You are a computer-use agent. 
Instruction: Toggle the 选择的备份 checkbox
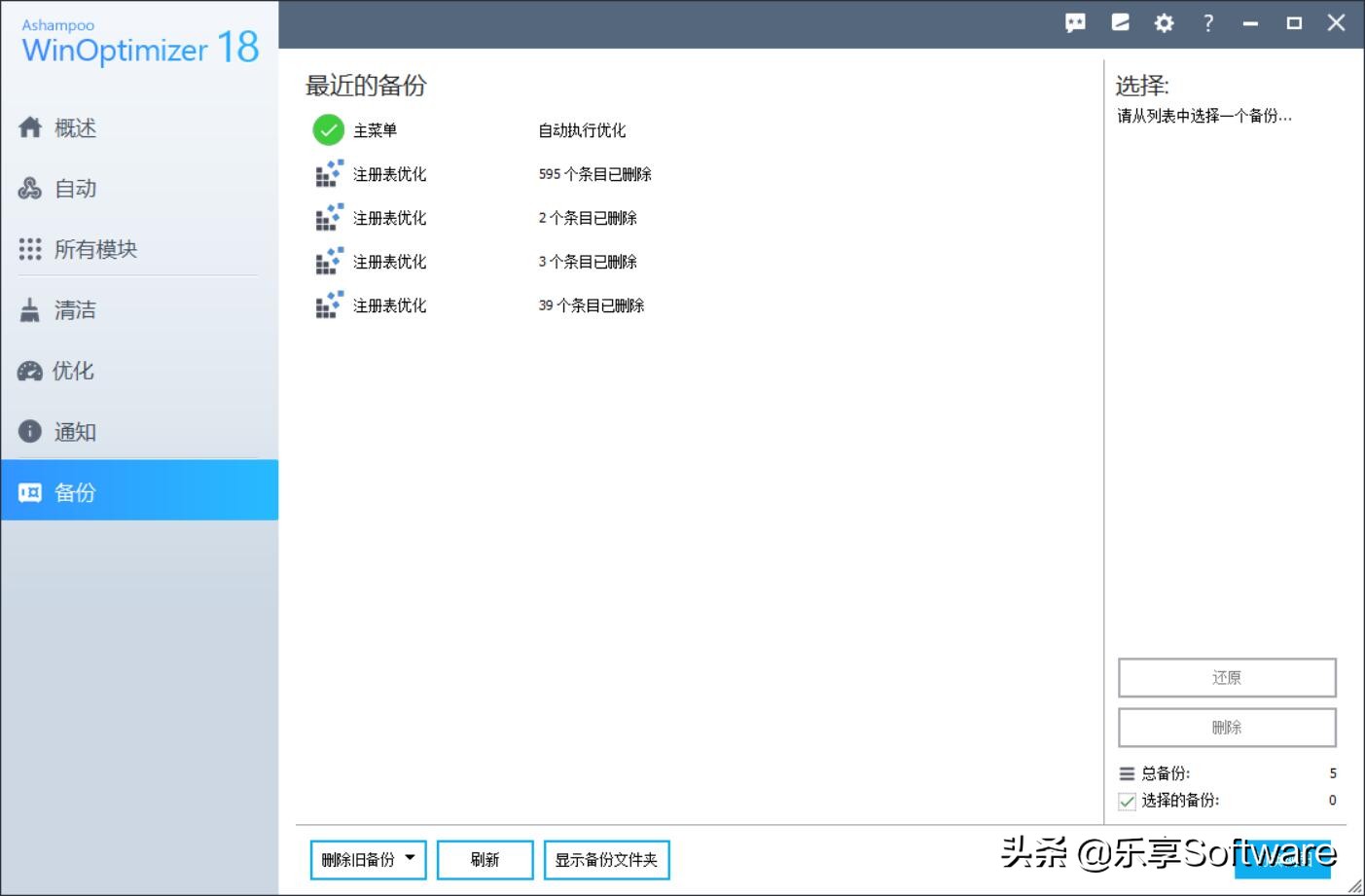[x=1126, y=800]
